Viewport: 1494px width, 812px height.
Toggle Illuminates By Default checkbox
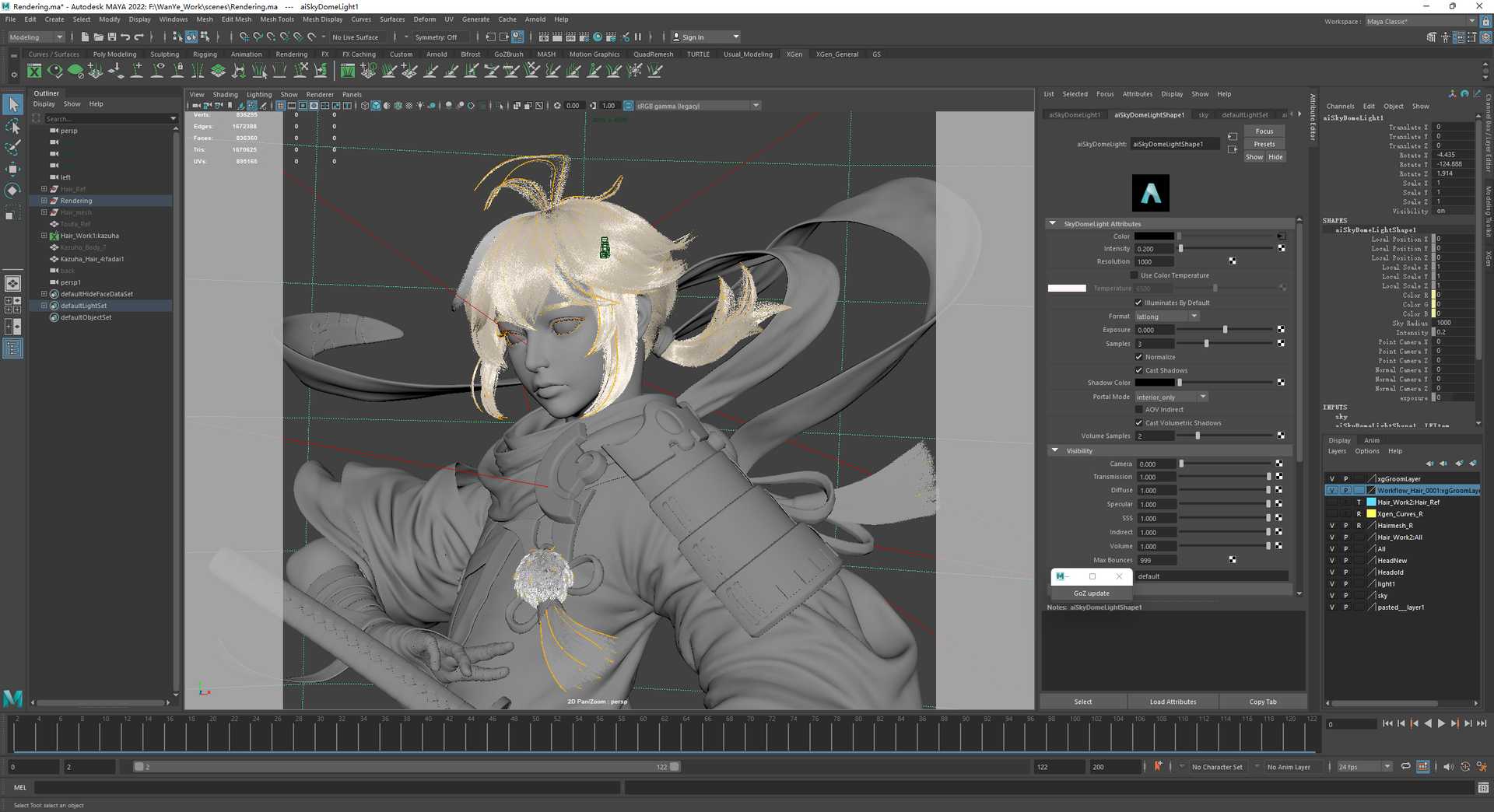coord(1138,303)
